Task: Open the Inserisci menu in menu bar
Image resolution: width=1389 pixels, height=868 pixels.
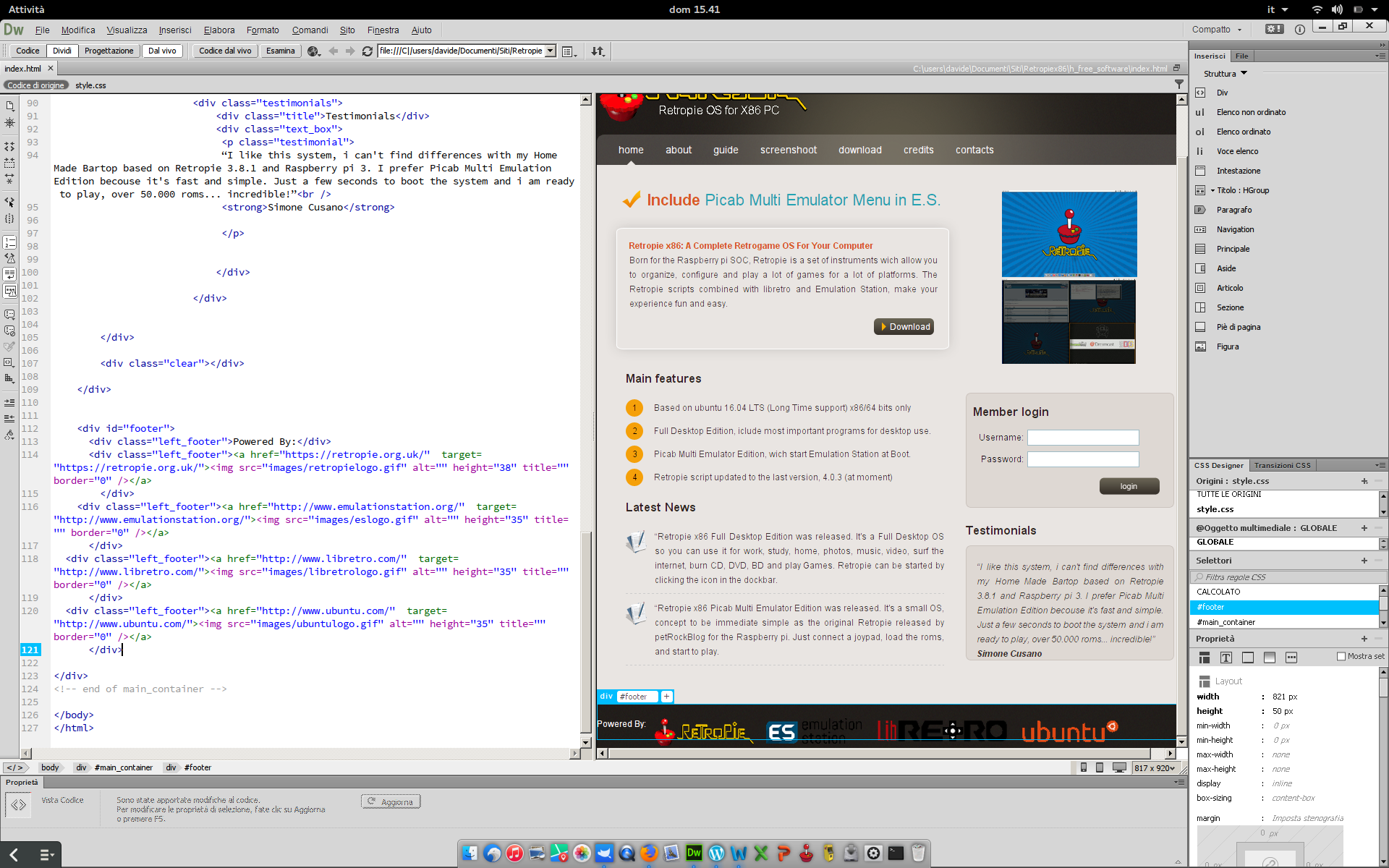Action: pos(175,30)
